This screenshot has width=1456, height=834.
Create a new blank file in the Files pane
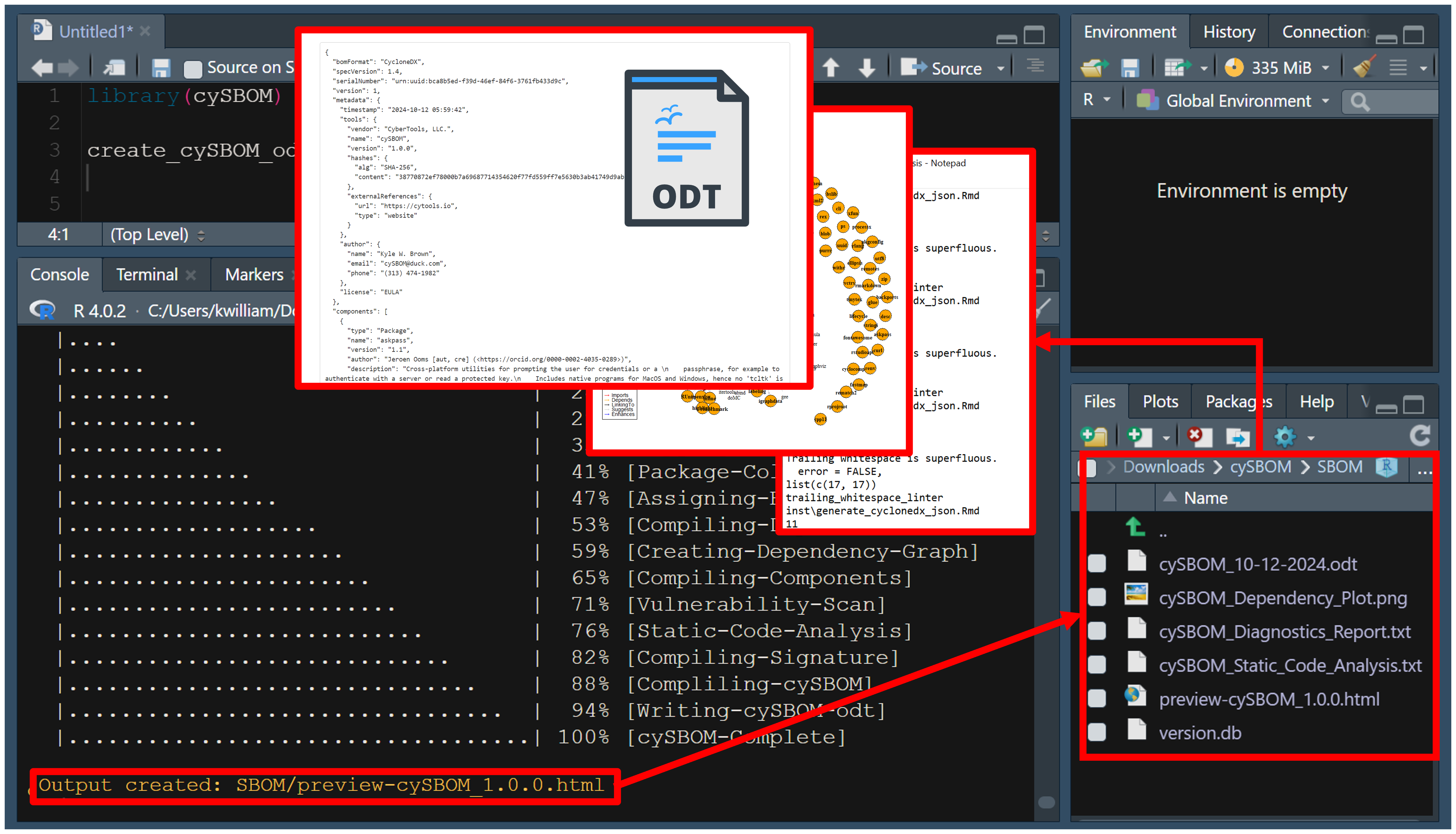1139,437
